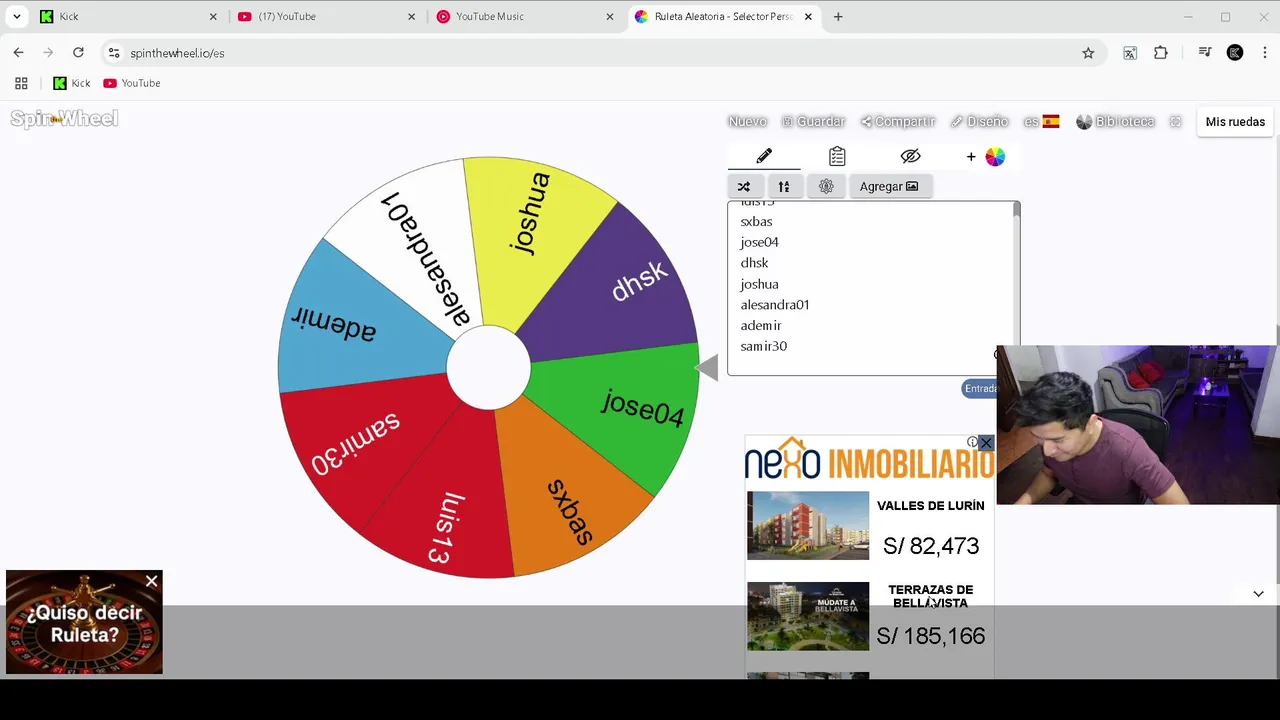Select the dhsk entry in the list
The image size is (1280, 720).
(754, 263)
